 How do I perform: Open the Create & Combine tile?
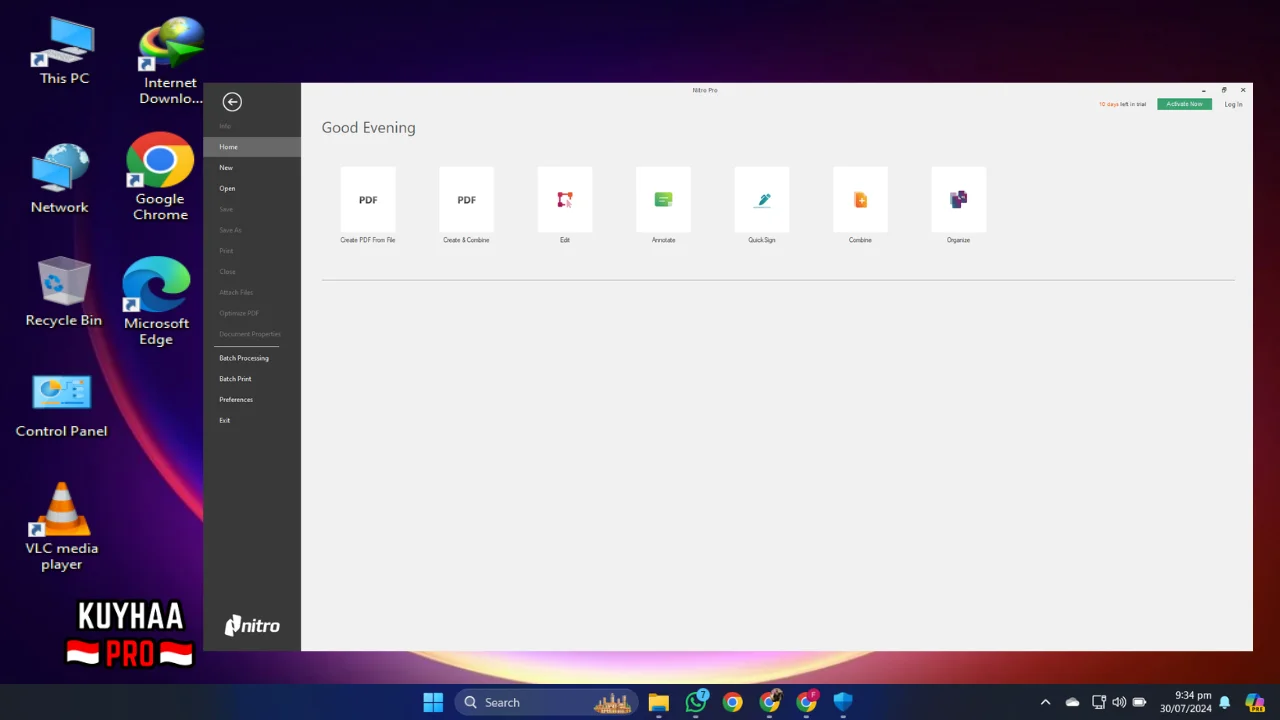466,206
